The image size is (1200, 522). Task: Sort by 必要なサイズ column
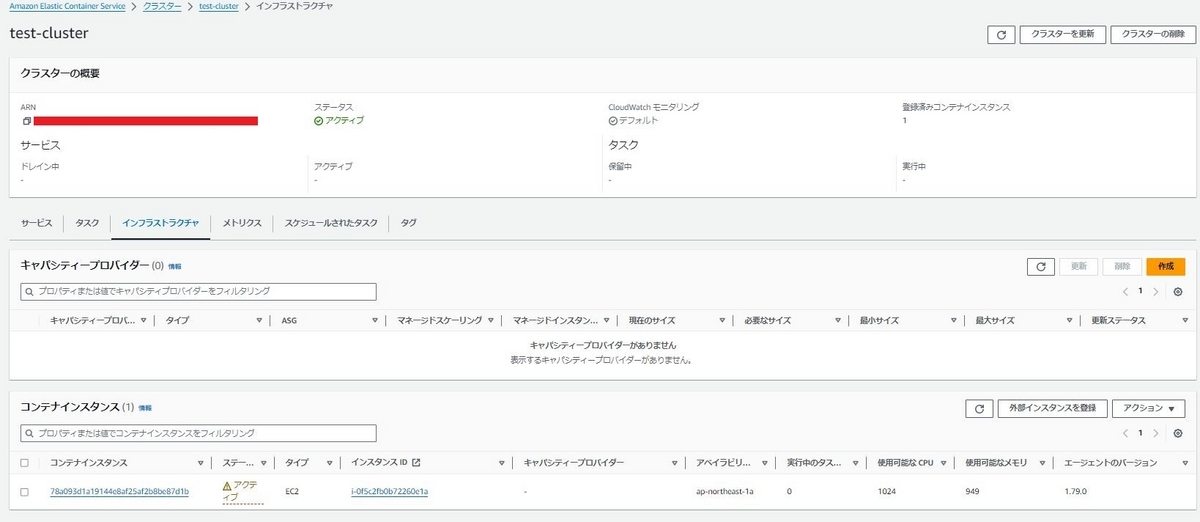837,321
